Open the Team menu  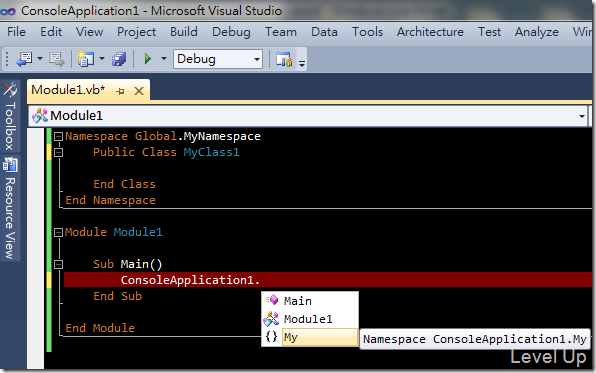pyautogui.click(x=281, y=32)
